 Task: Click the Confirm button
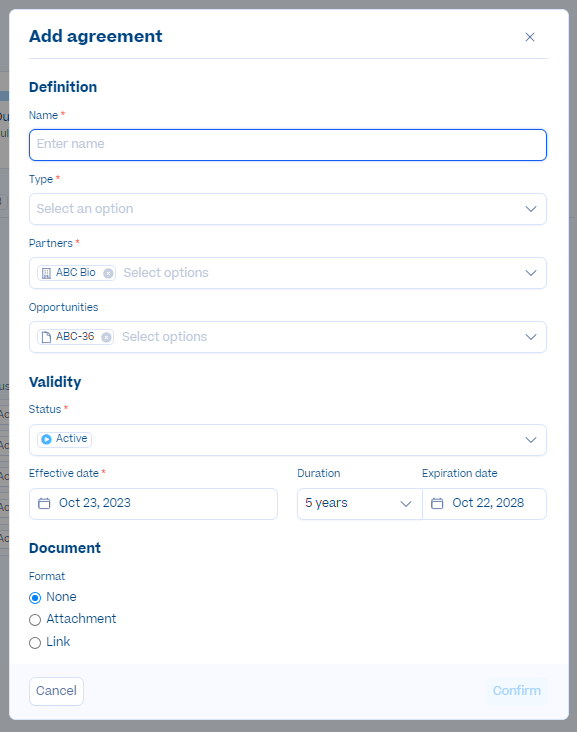pos(517,691)
